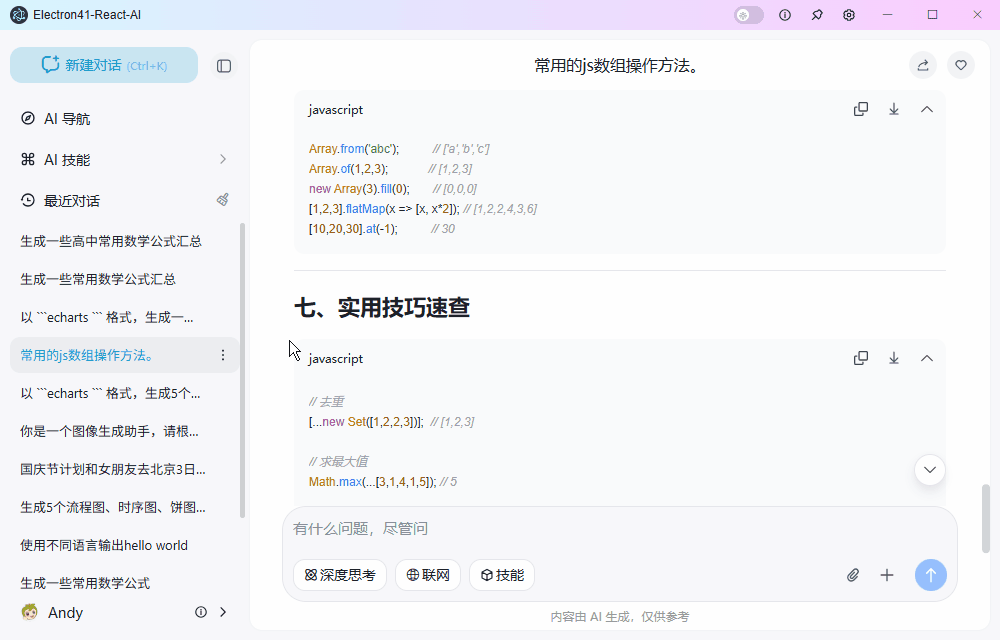Viewport: 1000px width, 640px height.
Task: Copy the second javascript code block
Action: 861,358
